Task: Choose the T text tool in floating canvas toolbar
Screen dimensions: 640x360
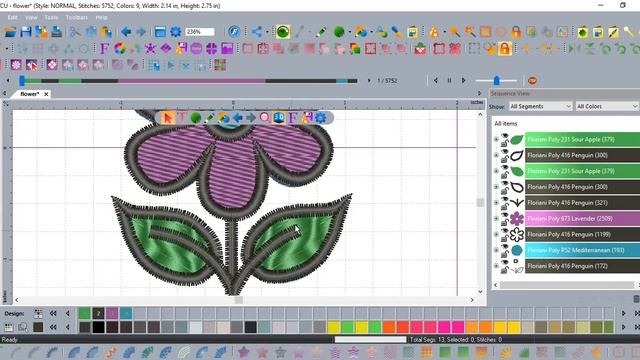Action: (182, 118)
